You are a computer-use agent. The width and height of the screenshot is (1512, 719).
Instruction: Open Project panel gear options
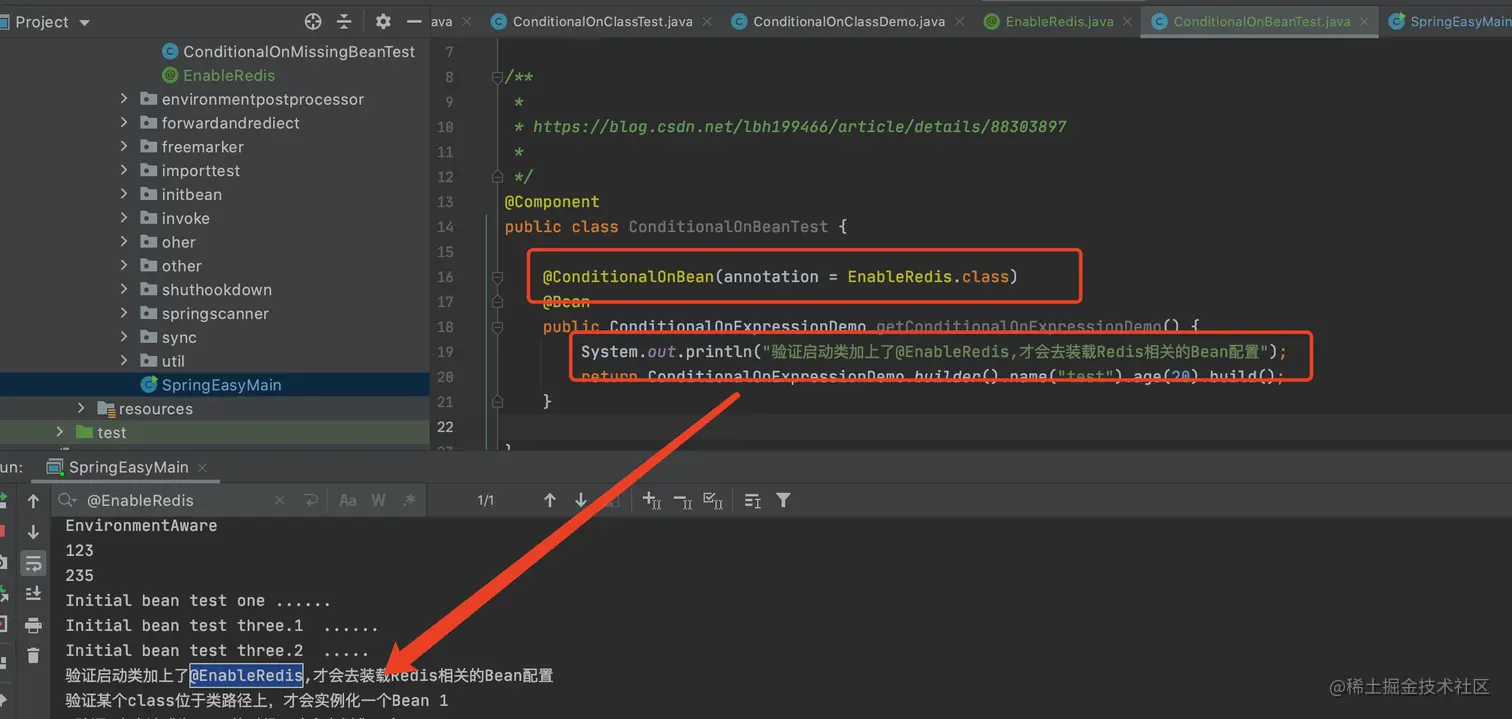click(x=383, y=21)
